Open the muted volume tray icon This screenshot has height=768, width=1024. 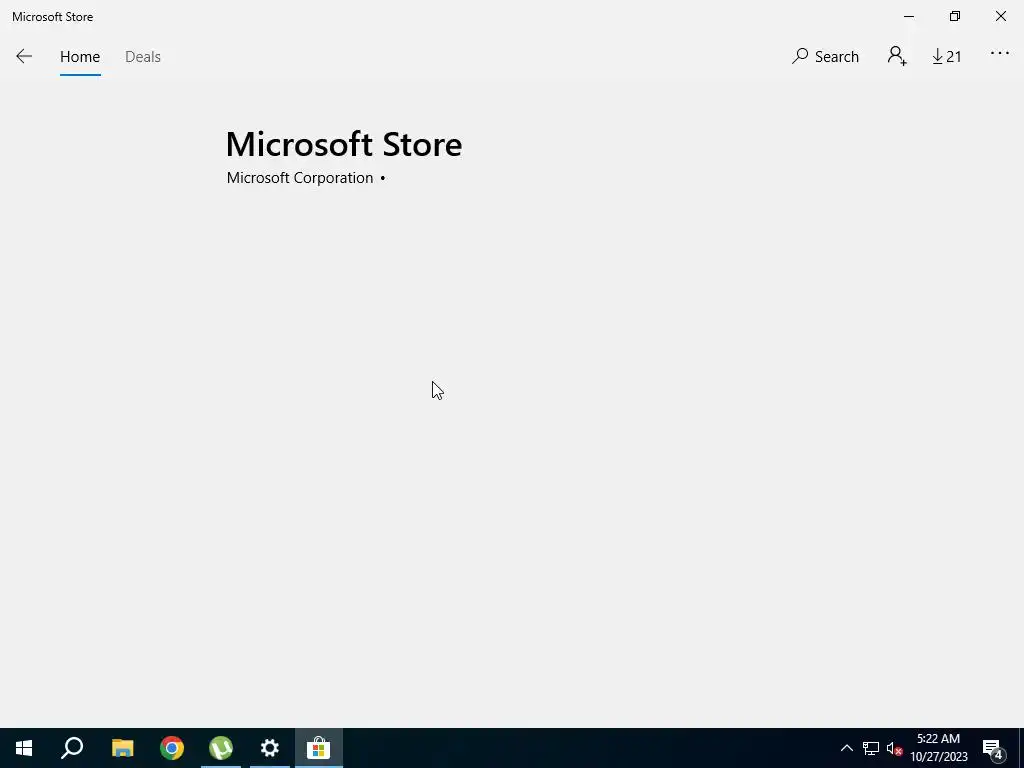[894, 748]
